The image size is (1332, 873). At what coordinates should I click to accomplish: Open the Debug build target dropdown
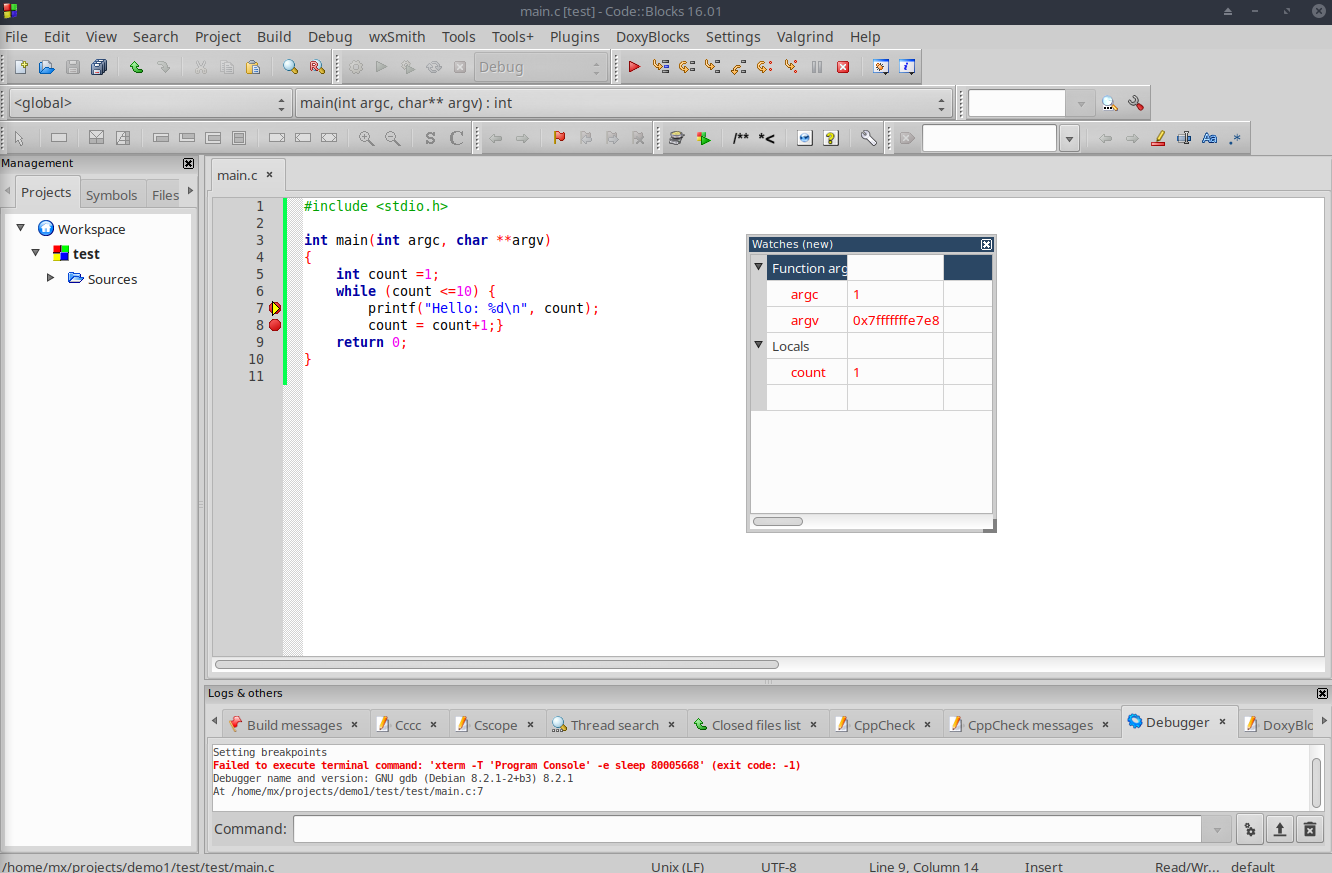click(x=595, y=66)
